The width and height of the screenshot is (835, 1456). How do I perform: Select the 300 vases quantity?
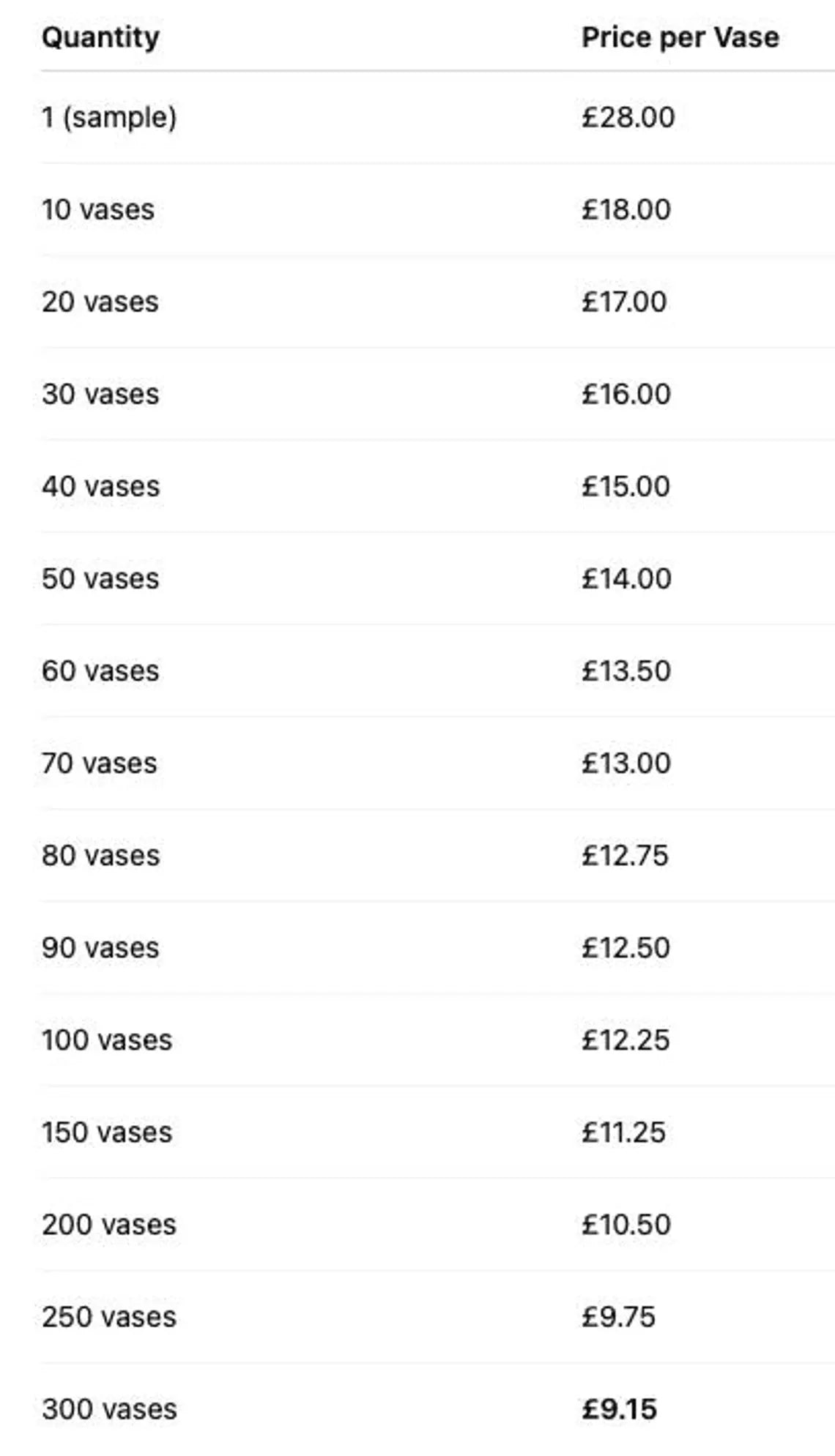point(109,1408)
